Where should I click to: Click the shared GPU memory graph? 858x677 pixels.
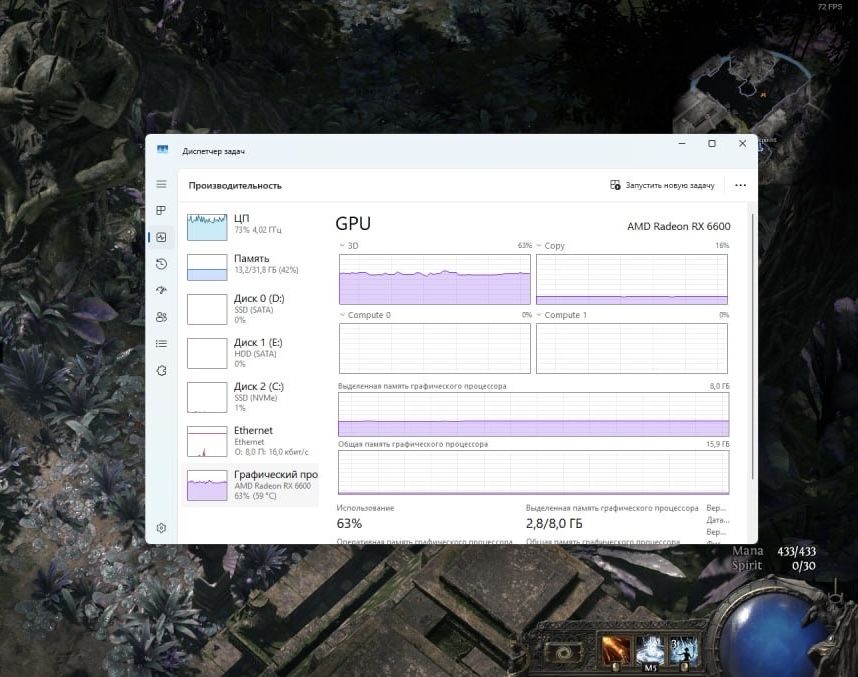point(534,472)
